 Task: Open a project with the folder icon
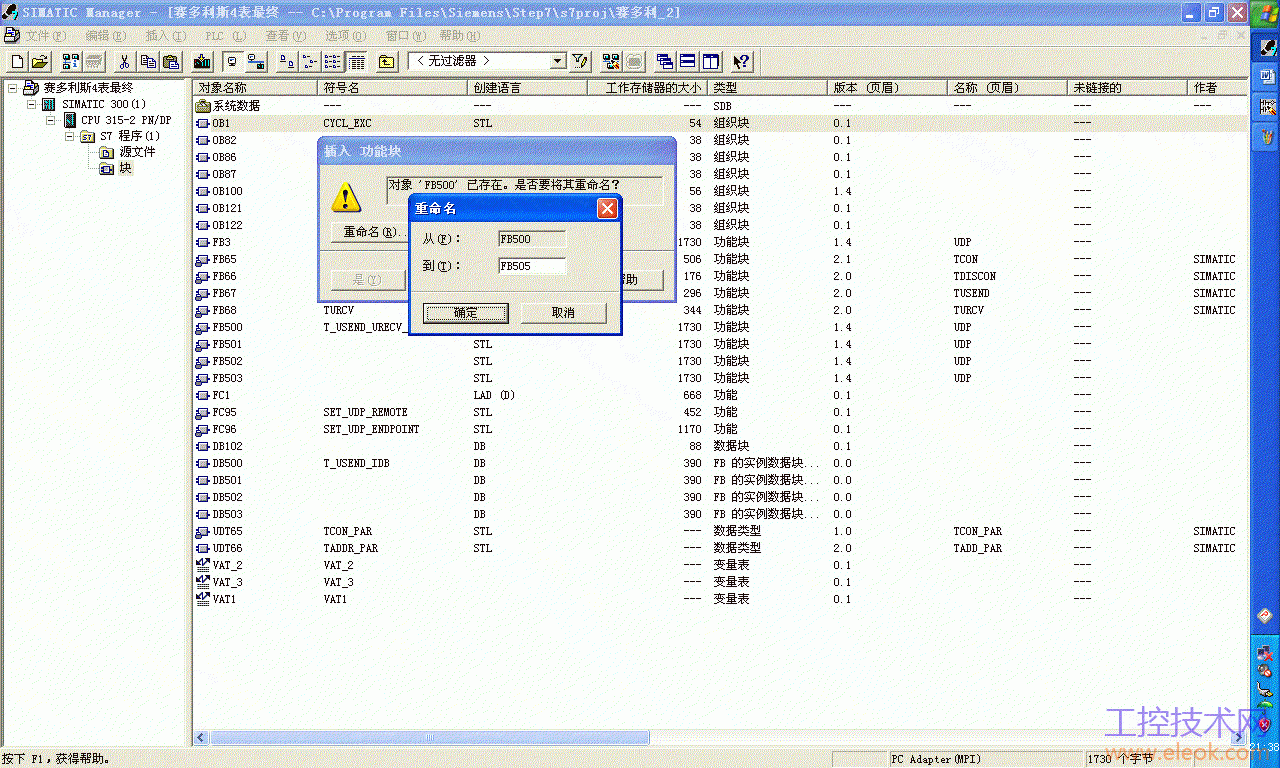40,62
